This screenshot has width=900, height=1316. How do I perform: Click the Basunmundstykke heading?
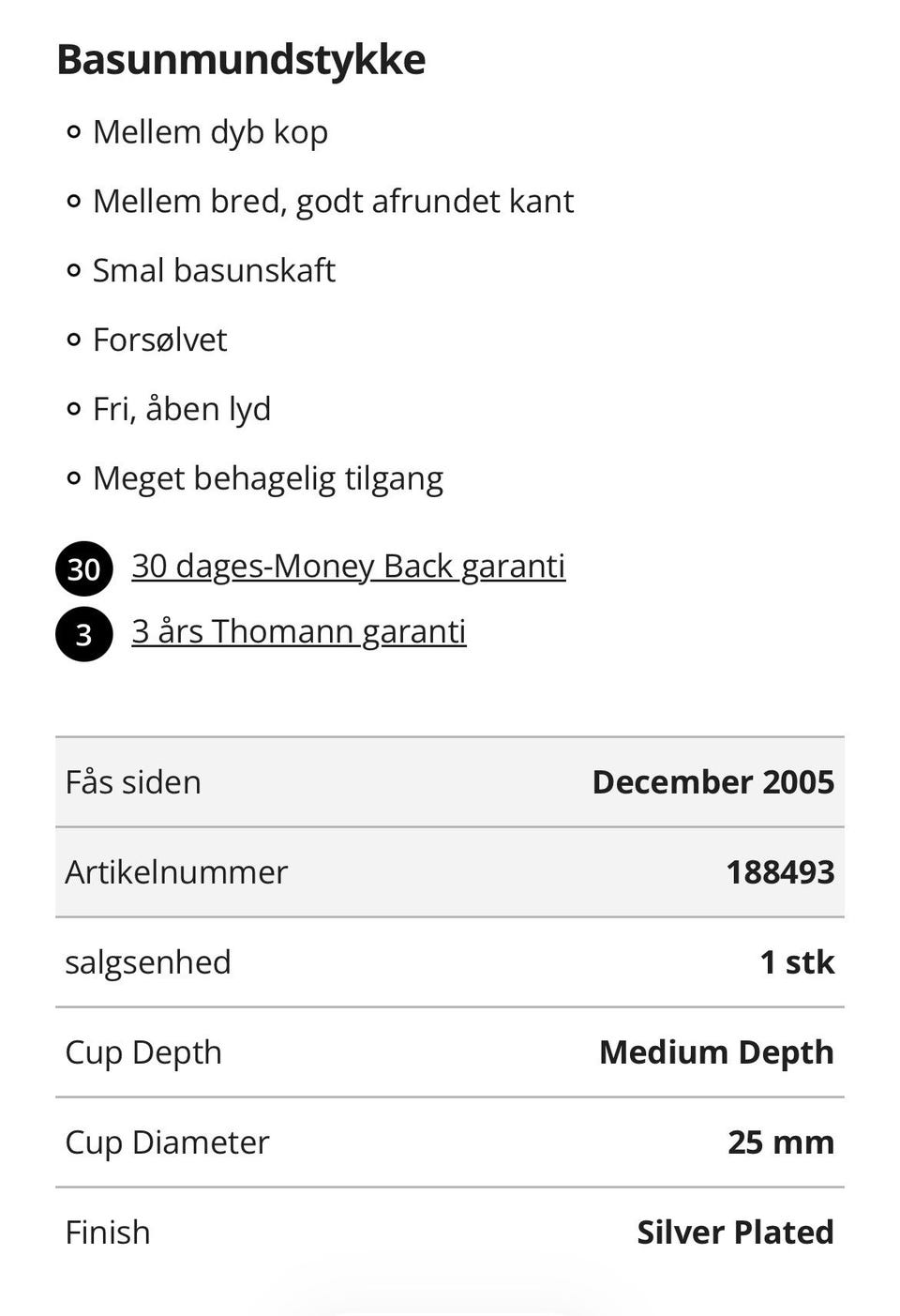pos(241,59)
